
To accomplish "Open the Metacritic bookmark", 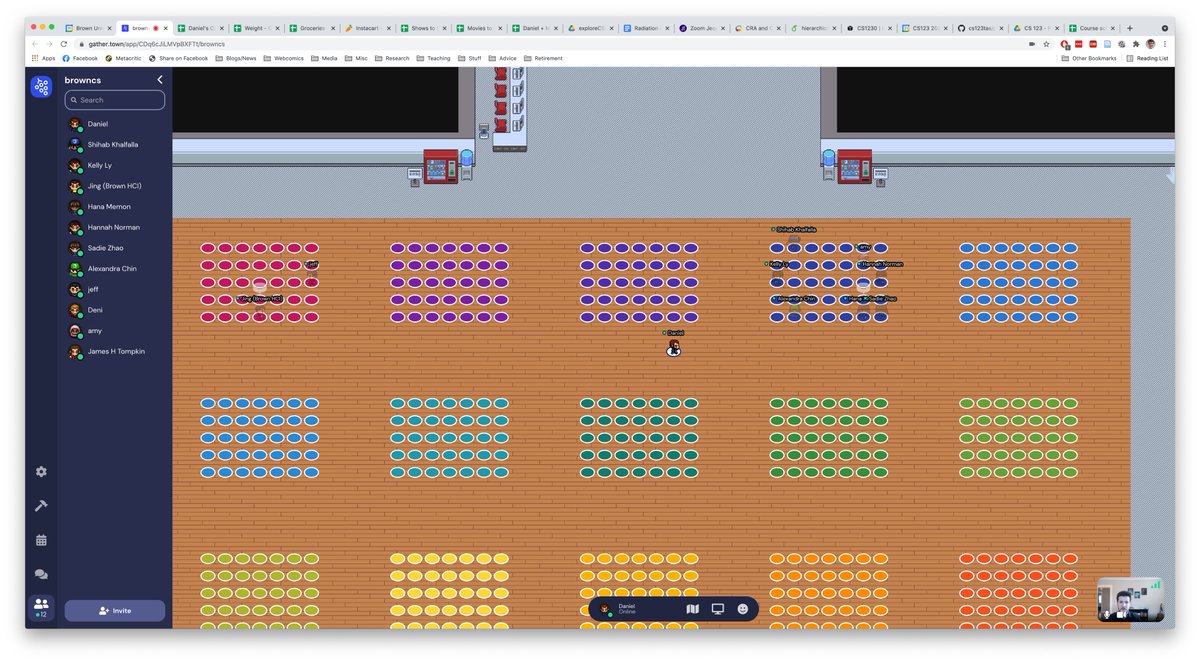I will tap(125, 58).
